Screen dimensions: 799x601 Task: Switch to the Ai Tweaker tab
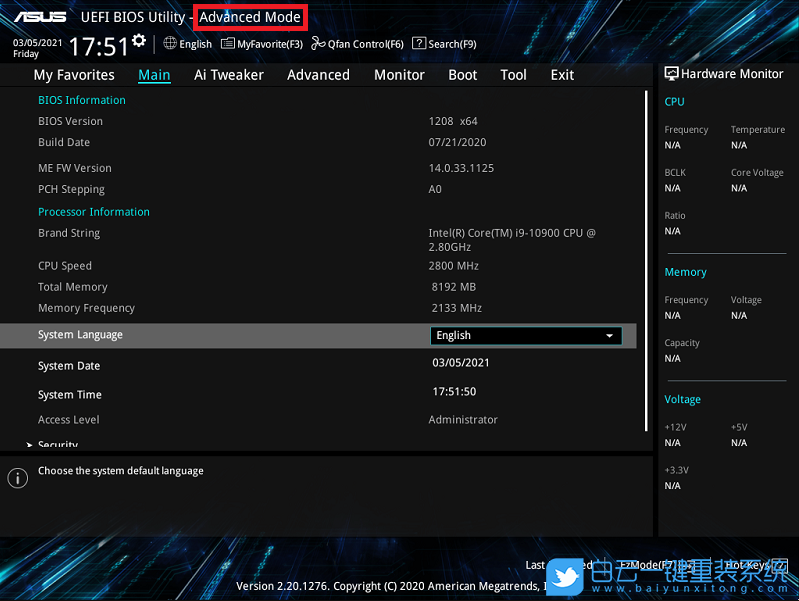click(x=229, y=75)
